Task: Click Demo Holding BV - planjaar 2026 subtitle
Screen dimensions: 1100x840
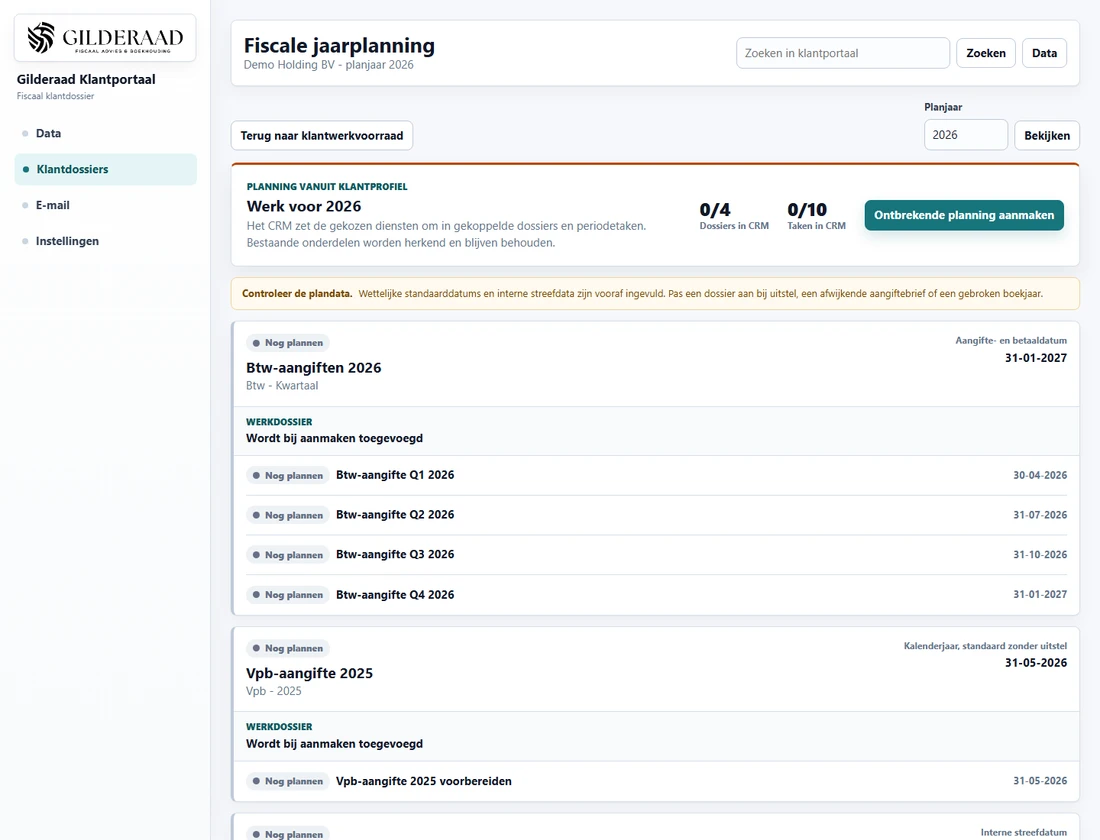Action: pos(328,65)
